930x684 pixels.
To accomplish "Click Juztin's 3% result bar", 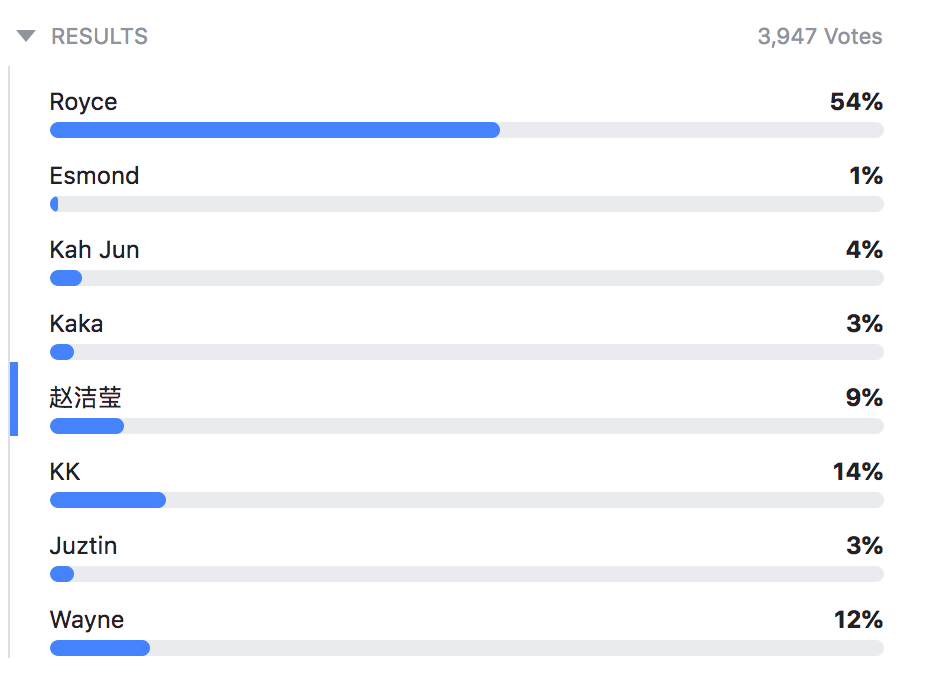I will tap(466, 574).
